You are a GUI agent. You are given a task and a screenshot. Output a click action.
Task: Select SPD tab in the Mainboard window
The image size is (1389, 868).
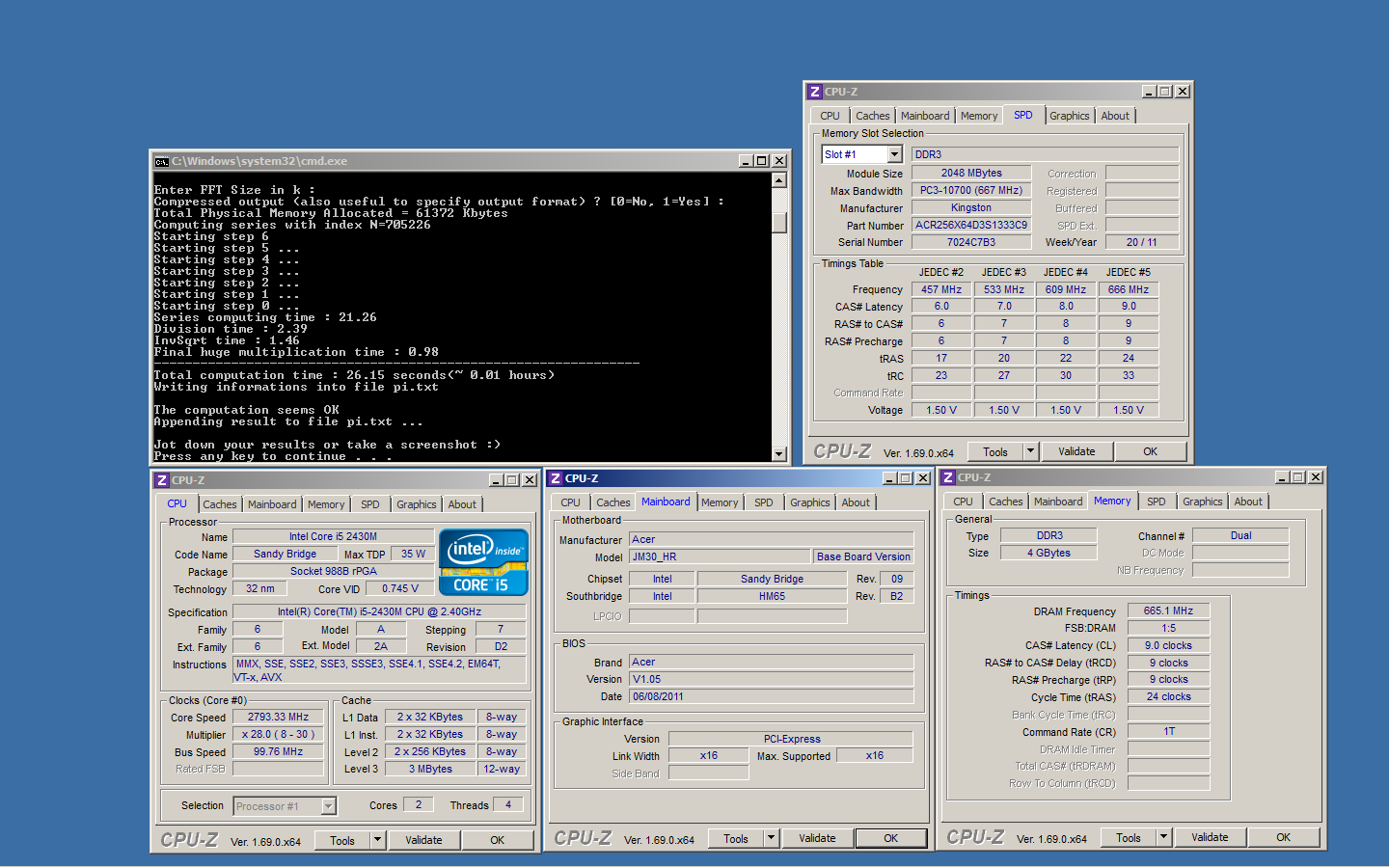tap(764, 502)
